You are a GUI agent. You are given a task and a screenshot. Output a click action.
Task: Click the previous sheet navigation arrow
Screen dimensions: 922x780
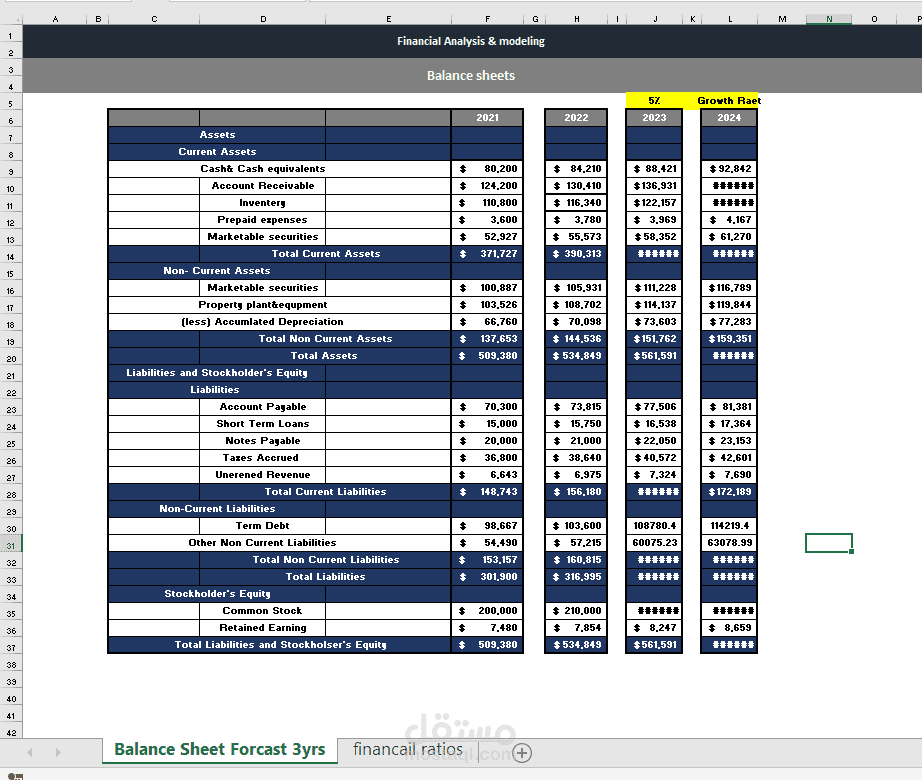coord(30,752)
